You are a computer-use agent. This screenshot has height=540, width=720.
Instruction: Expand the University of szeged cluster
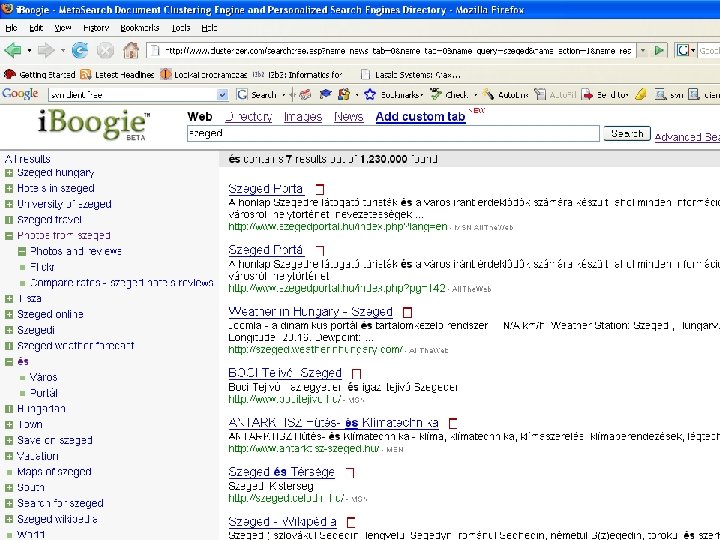[9, 204]
